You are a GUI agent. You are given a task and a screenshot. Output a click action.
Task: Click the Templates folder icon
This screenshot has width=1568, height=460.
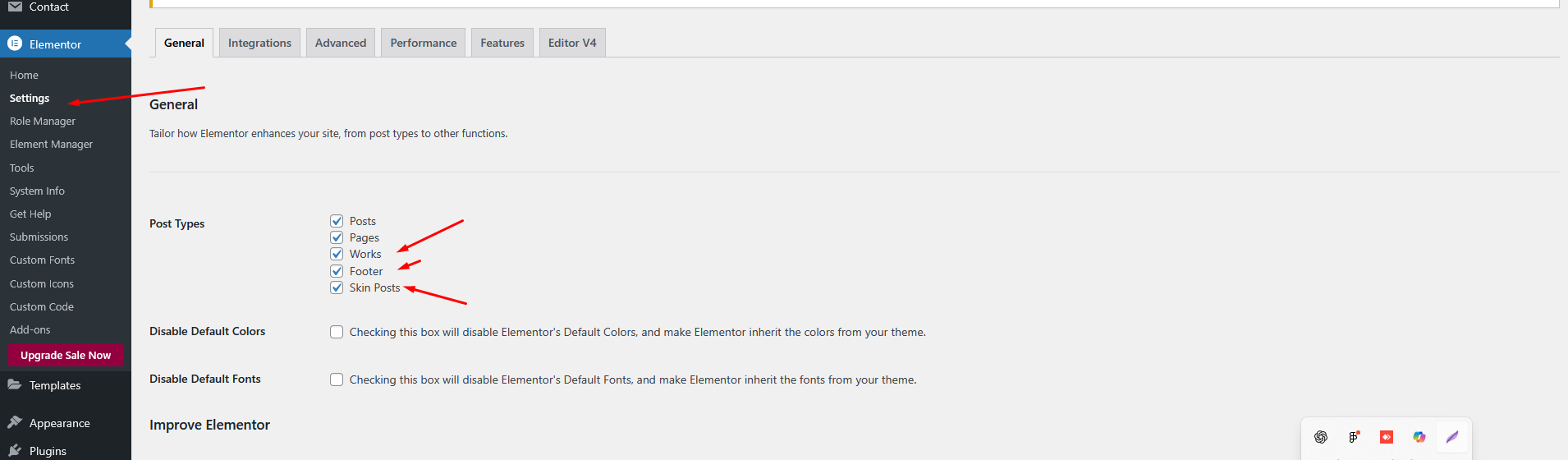(15, 384)
